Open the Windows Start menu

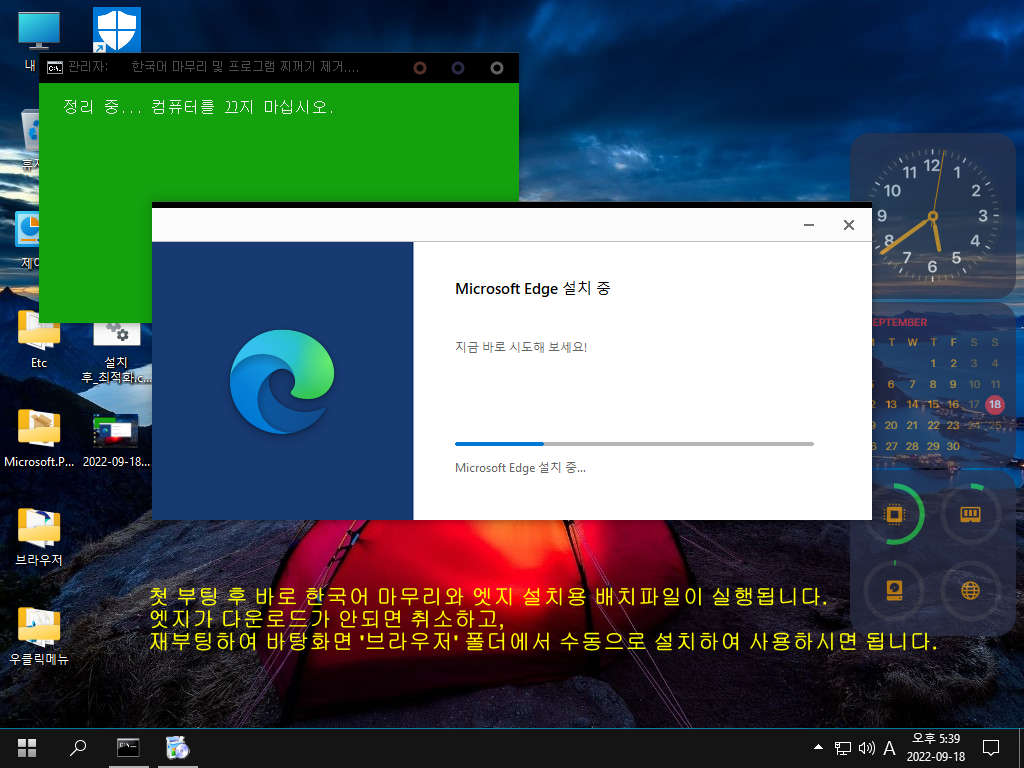point(27,748)
